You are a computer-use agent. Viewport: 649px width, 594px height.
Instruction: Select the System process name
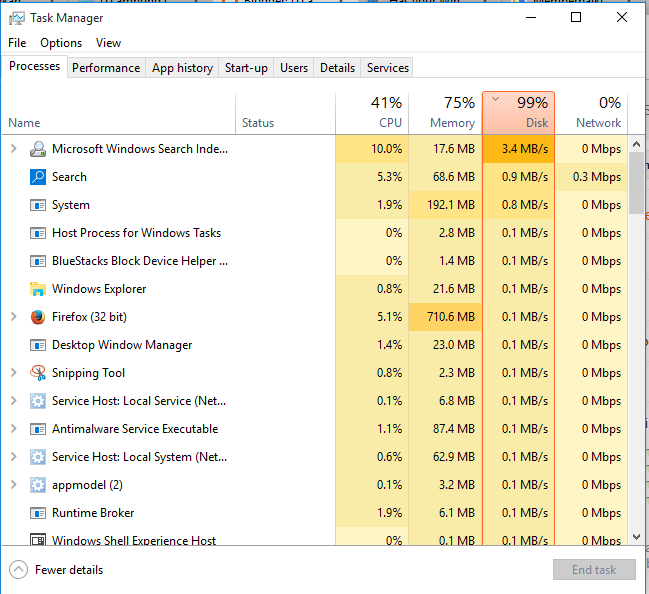coord(71,205)
